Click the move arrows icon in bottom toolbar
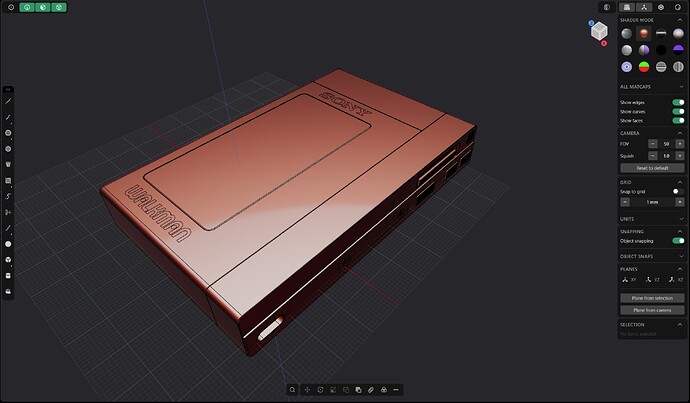The height and width of the screenshot is (403, 690). 307,390
